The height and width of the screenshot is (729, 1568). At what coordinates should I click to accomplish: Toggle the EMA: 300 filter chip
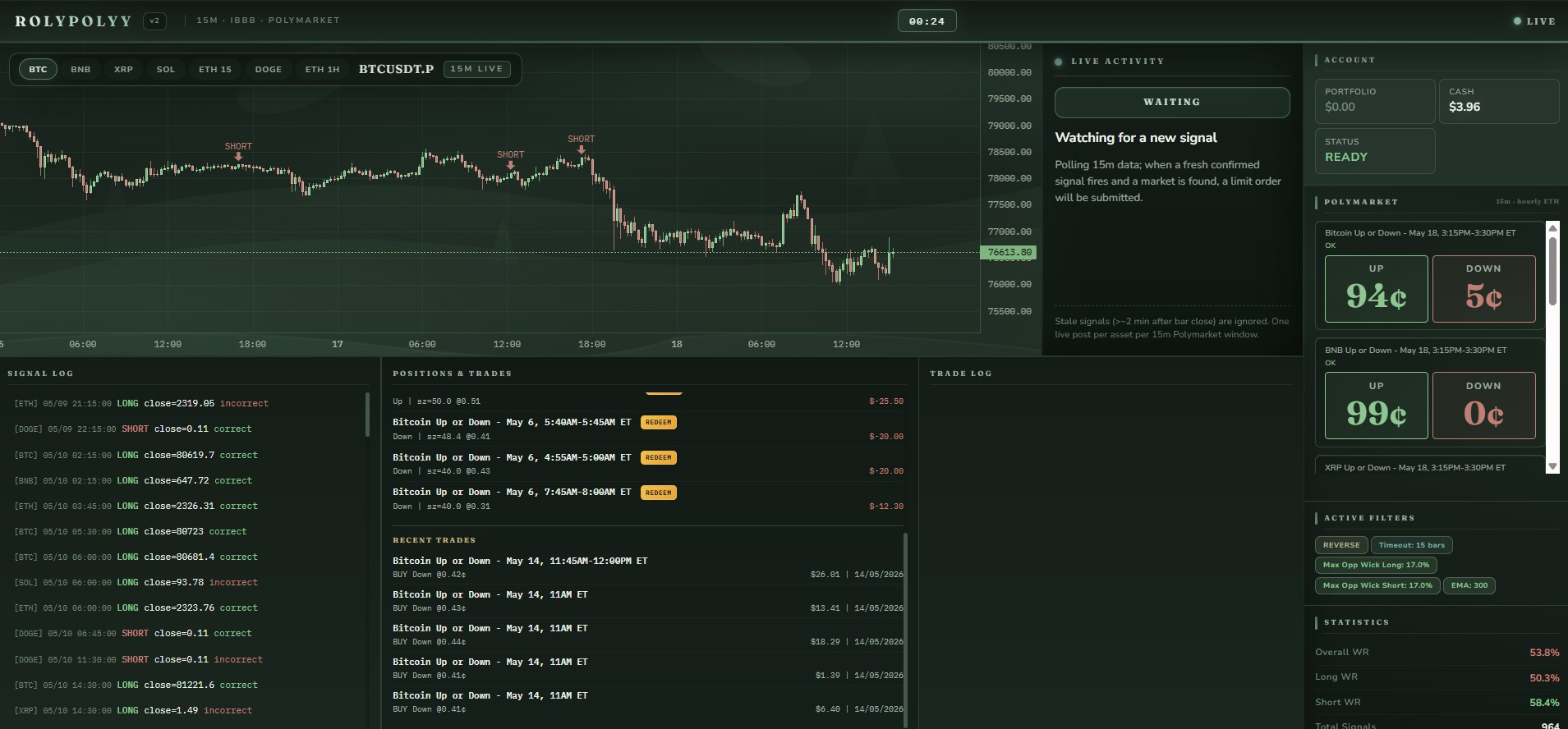point(1469,585)
